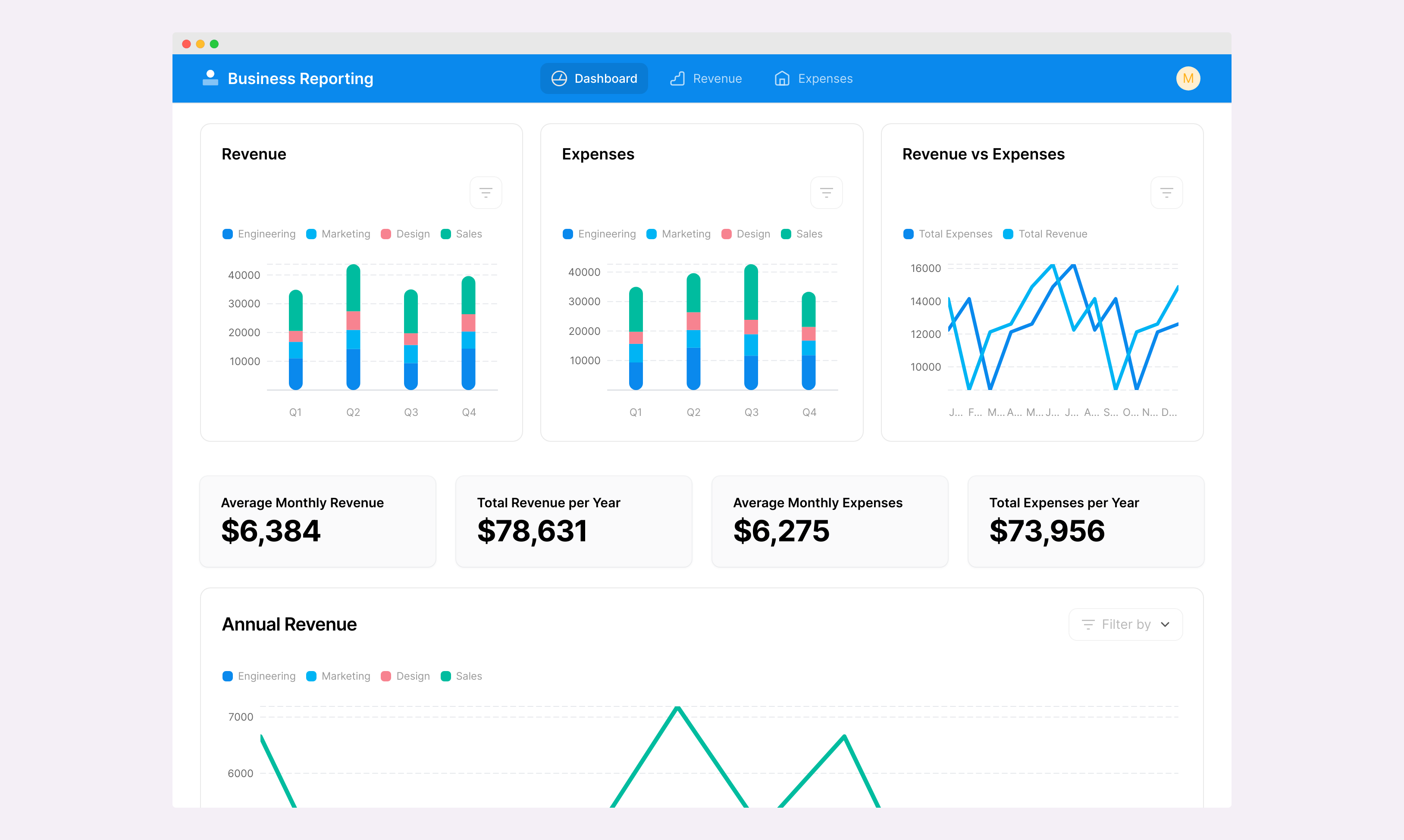The height and width of the screenshot is (840, 1404).
Task: Toggle Design series in Revenue chart legend
Action: 405,234
